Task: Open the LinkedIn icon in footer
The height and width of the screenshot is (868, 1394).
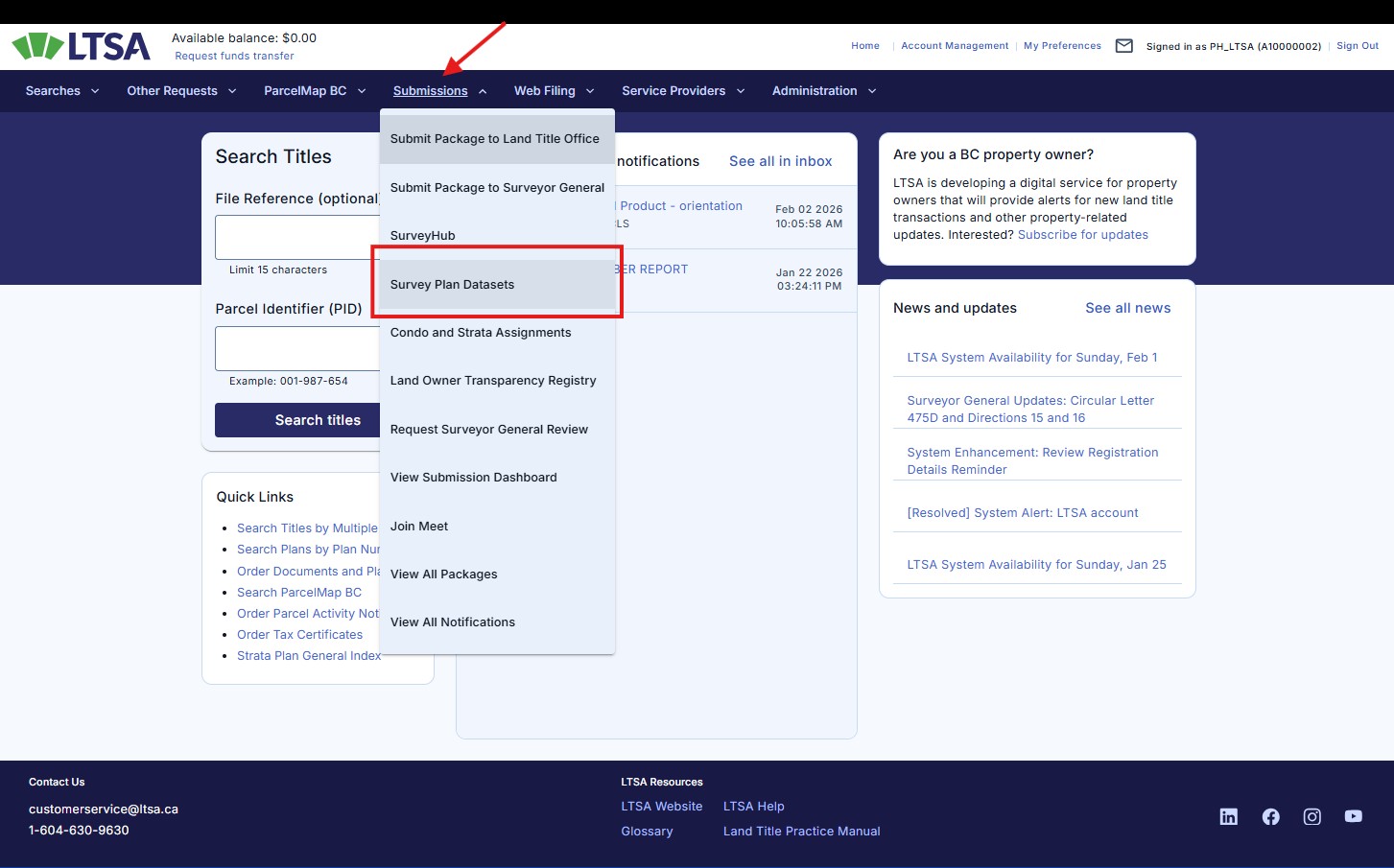Action: point(1228,816)
